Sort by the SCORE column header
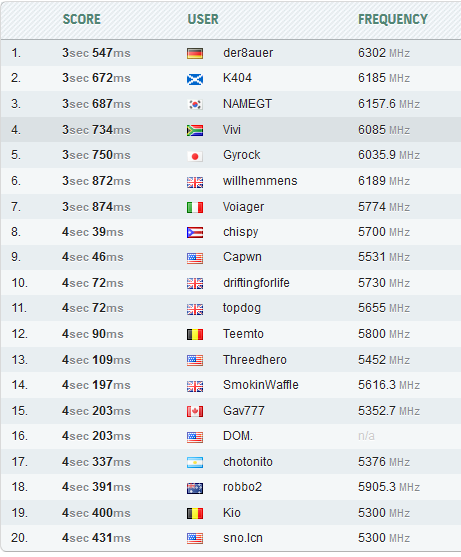This screenshot has height=557, width=461. click(82, 19)
